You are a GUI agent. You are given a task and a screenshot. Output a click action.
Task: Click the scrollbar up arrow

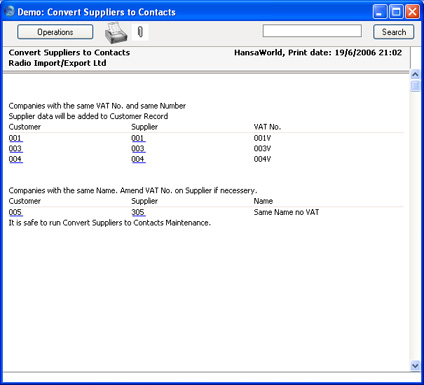[415, 75]
